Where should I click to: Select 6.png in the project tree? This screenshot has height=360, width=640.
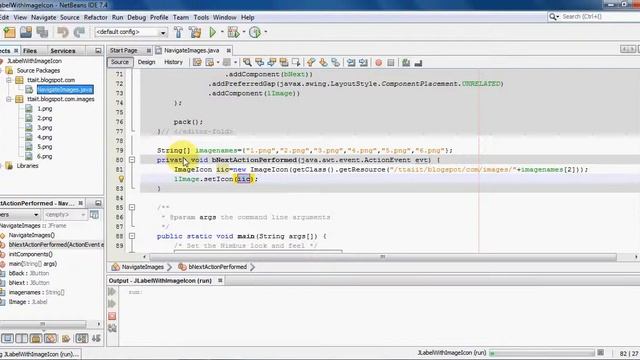[44, 156]
